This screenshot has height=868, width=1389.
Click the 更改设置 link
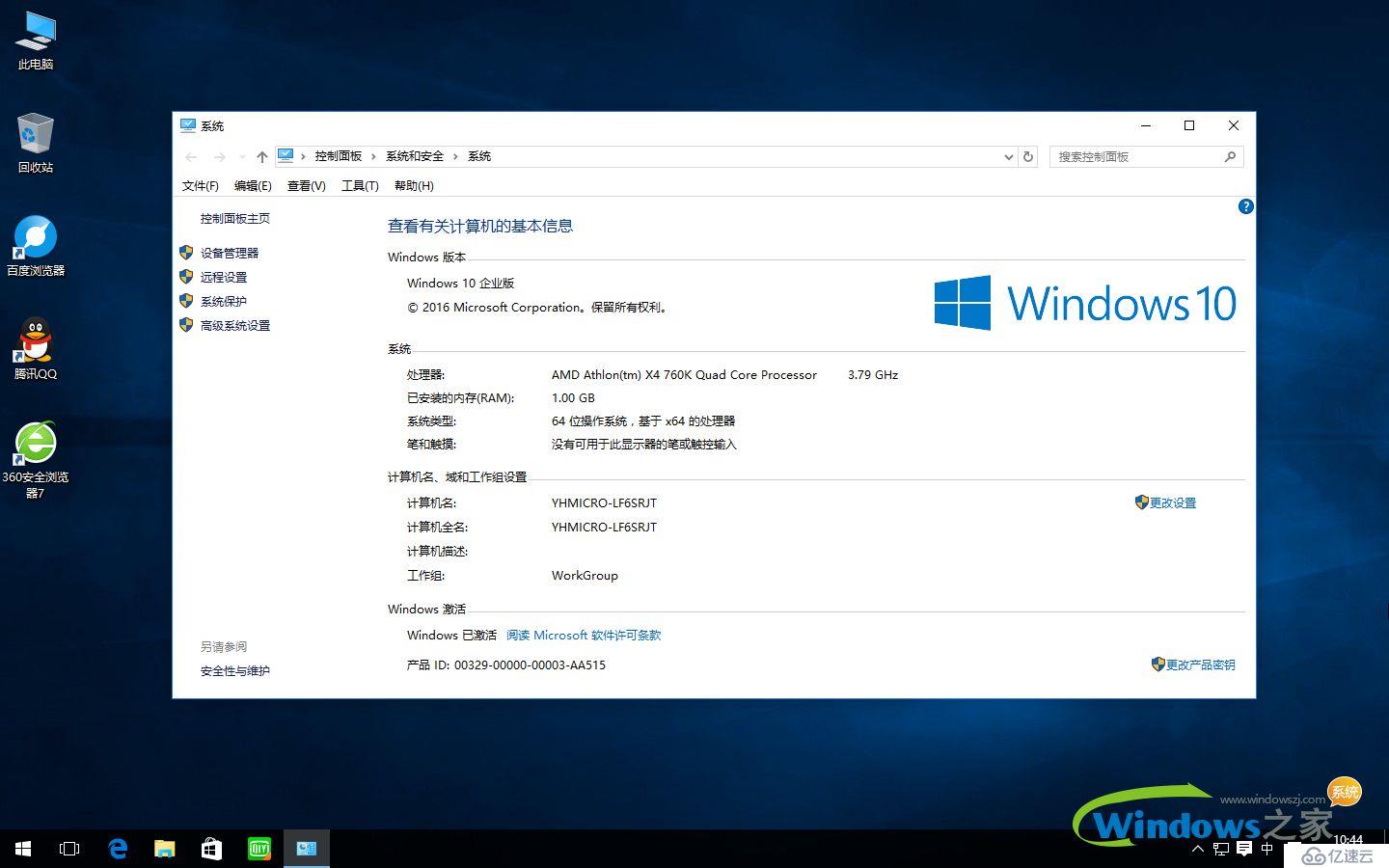[1172, 502]
